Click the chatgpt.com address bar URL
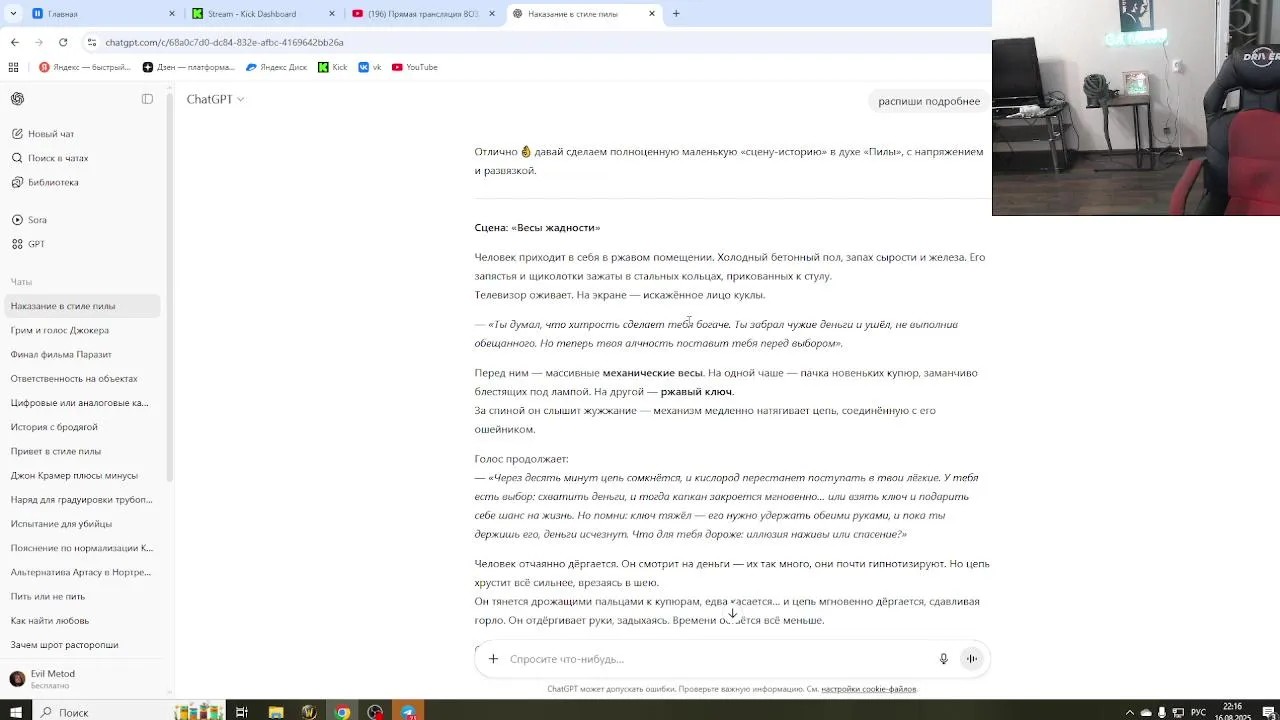Screen dimensions: 1280x720 (x=224, y=43)
